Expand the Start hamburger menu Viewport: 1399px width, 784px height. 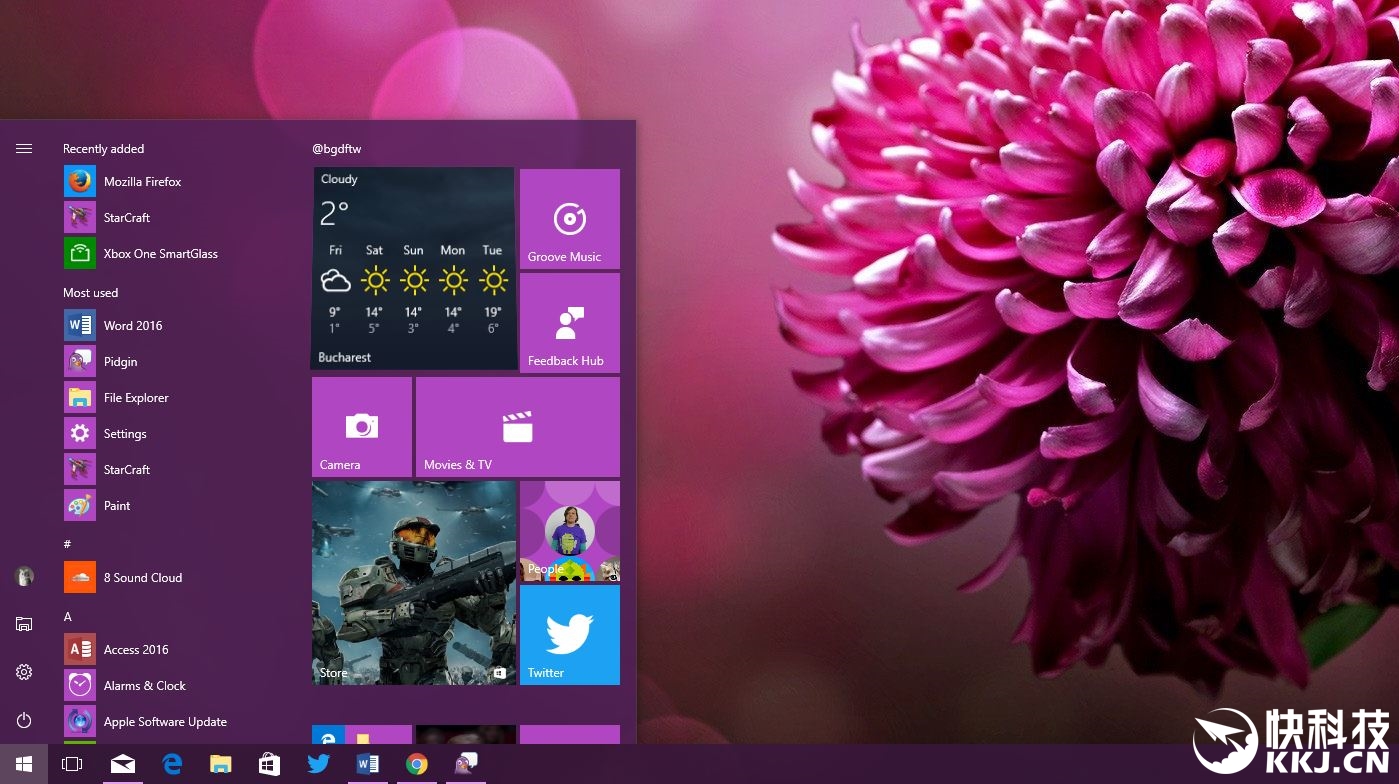click(x=24, y=149)
